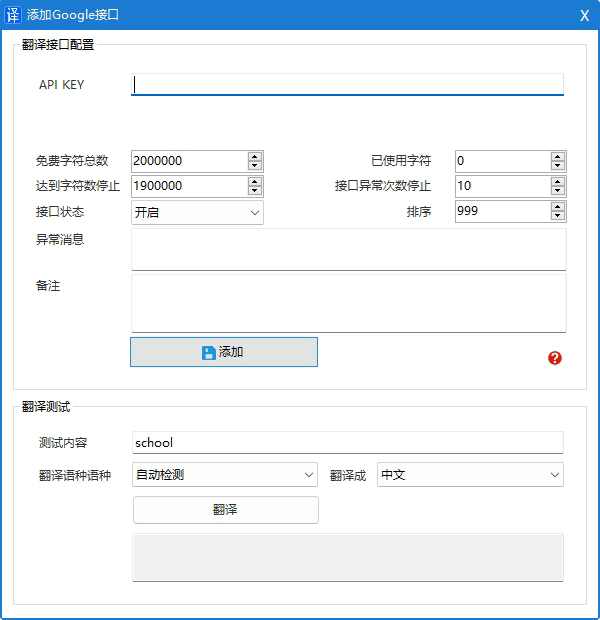Viewport: 600px width, 620px height.
Task: Click the gray translation result box
Action: coord(348,556)
